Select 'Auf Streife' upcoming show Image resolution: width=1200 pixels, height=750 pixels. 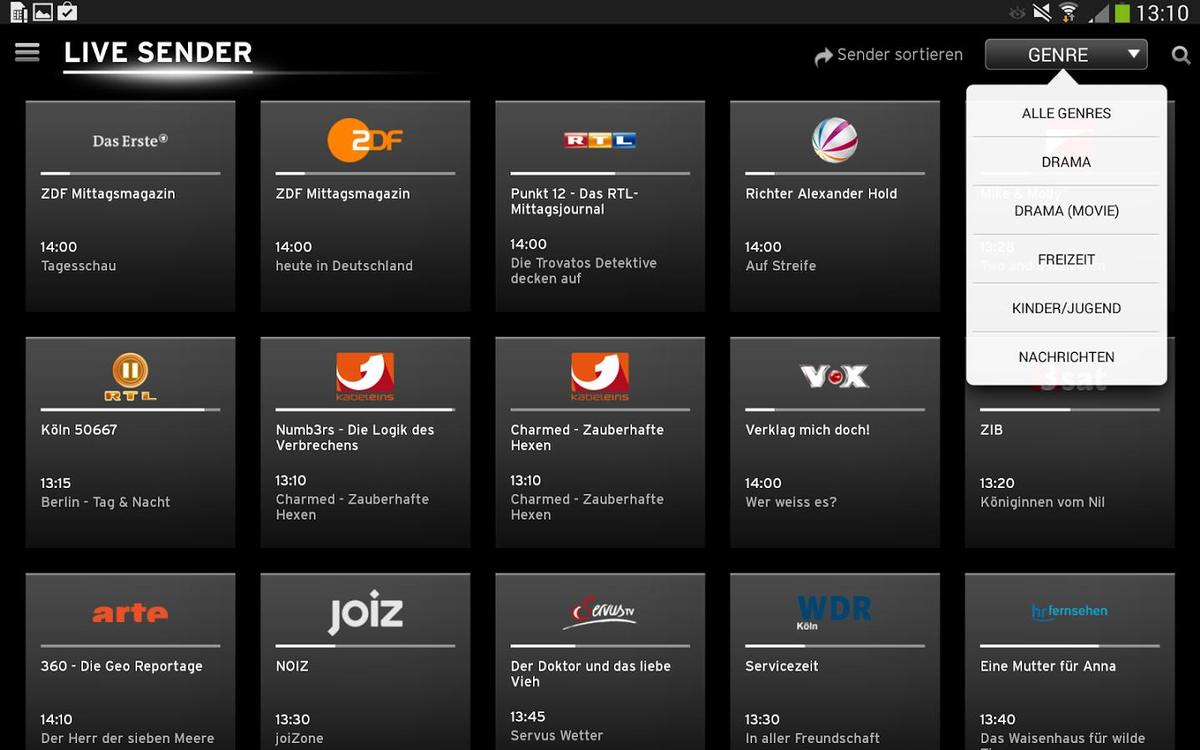tap(780, 266)
